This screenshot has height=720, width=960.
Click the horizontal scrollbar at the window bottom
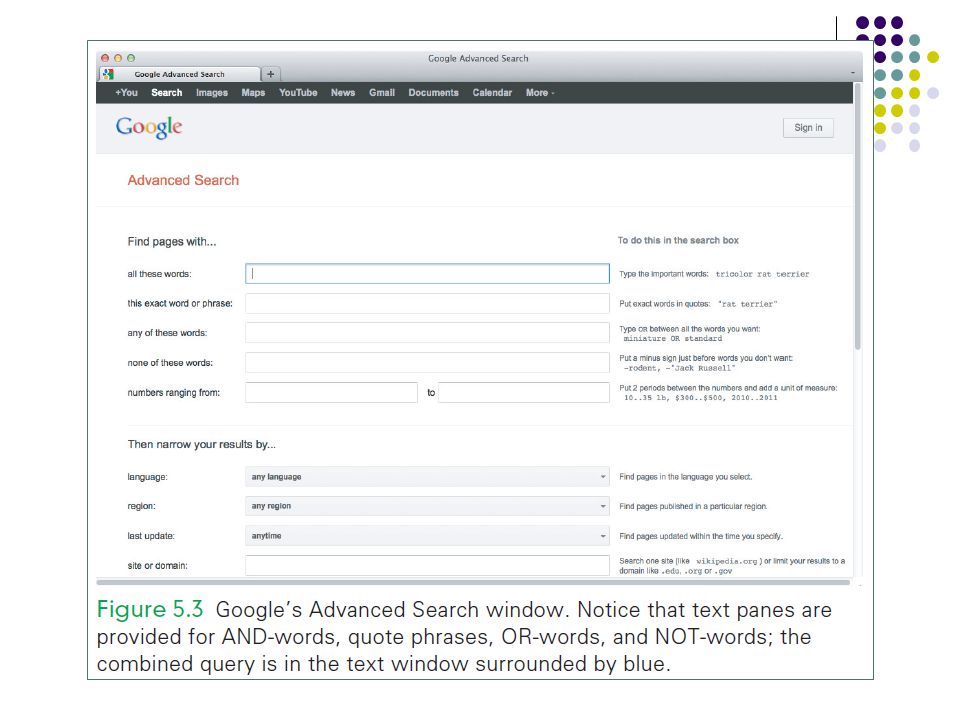click(473, 582)
